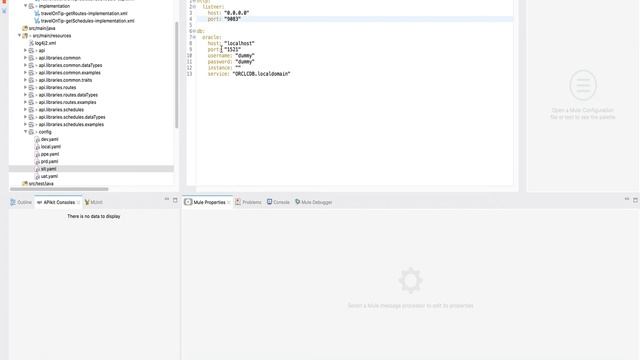640x360 pixels.
Task: Expand api.libraries.common.dataTypes package
Action: [25, 65]
